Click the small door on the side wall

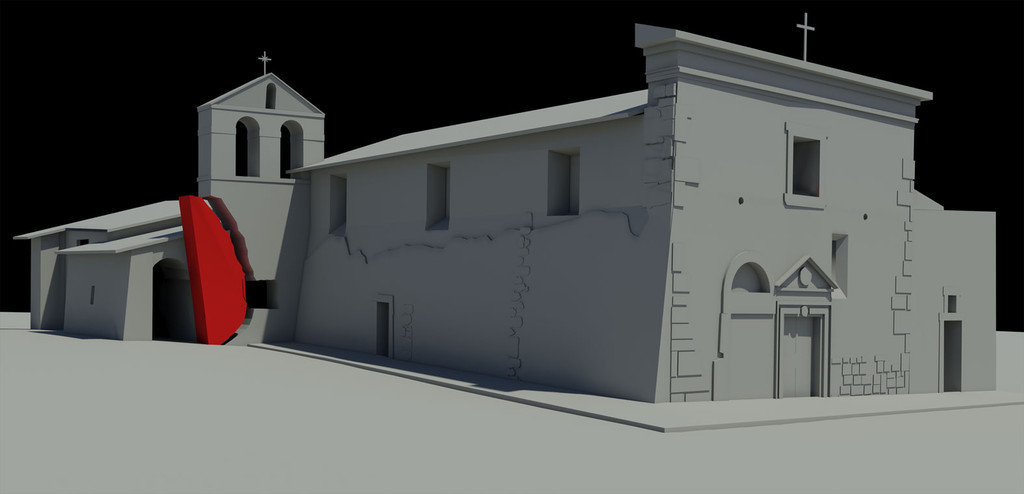click(382, 328)
